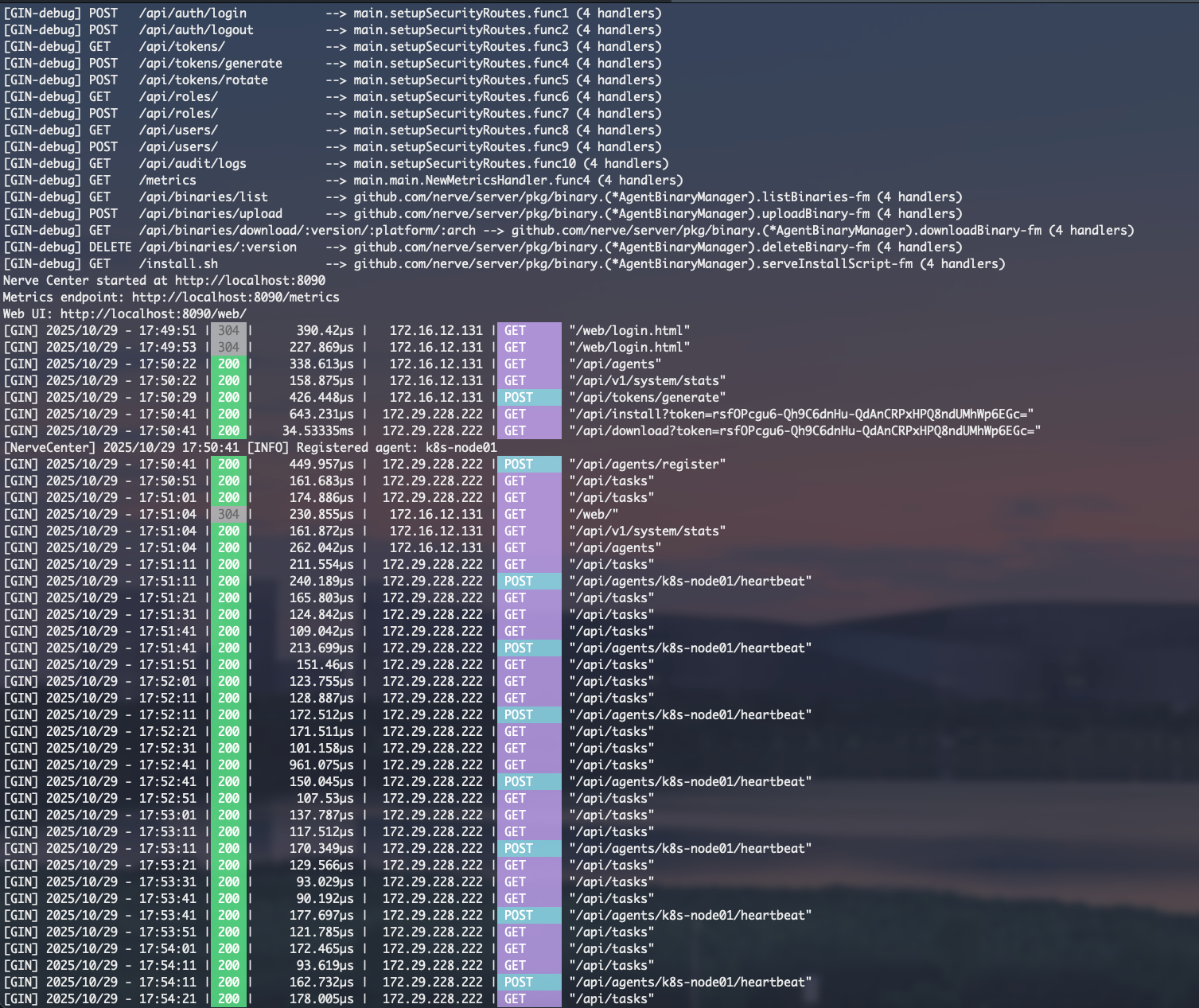Screen dimensions: 1199x1008
Task: Click the '178.005µs' latency value
Action: [x=321, y=998]
